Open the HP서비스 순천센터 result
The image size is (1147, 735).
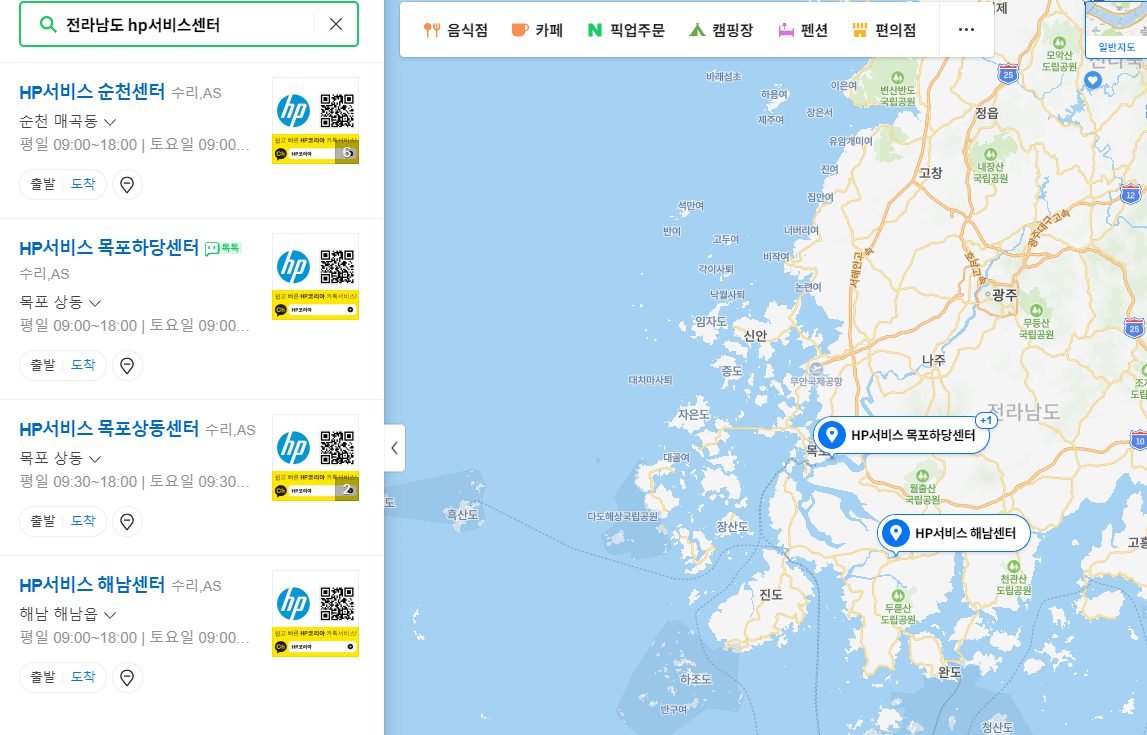click(x=92, y=92)
